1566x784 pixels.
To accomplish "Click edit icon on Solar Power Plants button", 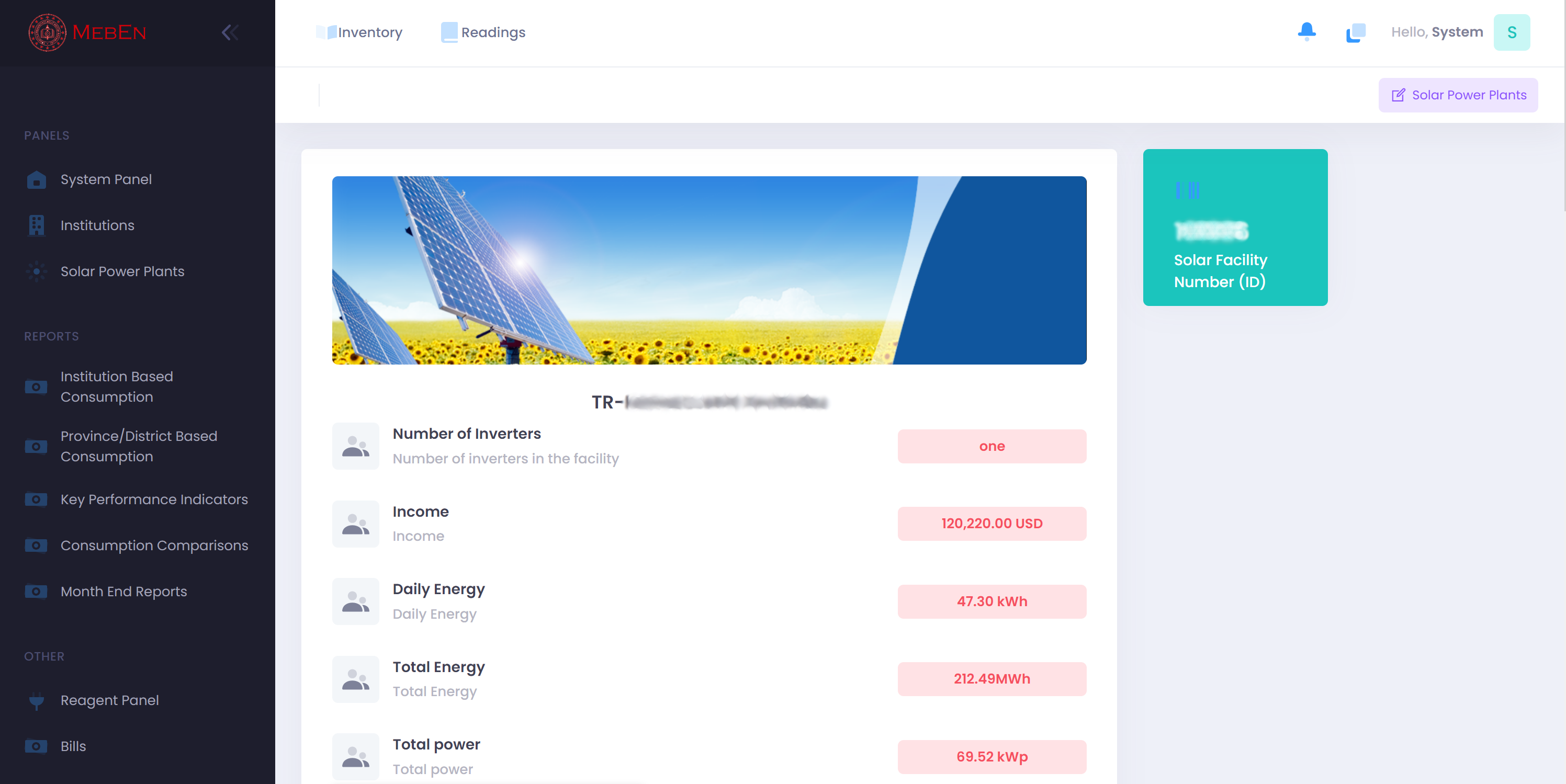I will click(1398, 95).
